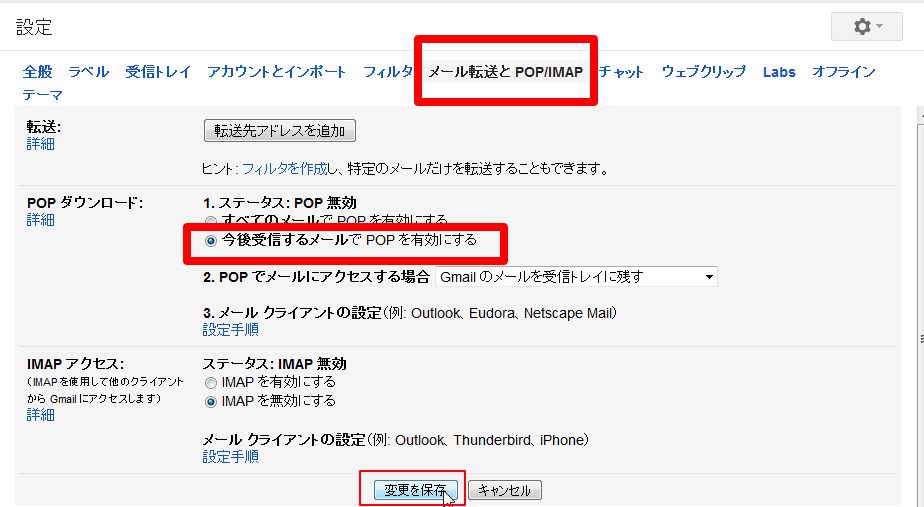The image size is (924, 507).
Task: Open the POP access action dropdown
Action: [x=577, y=277]
